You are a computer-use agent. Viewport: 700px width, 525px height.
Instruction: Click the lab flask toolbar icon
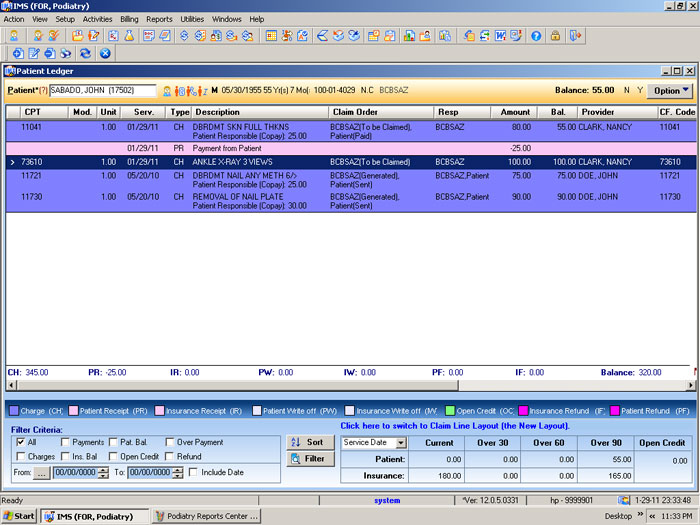tap(129, 36)
